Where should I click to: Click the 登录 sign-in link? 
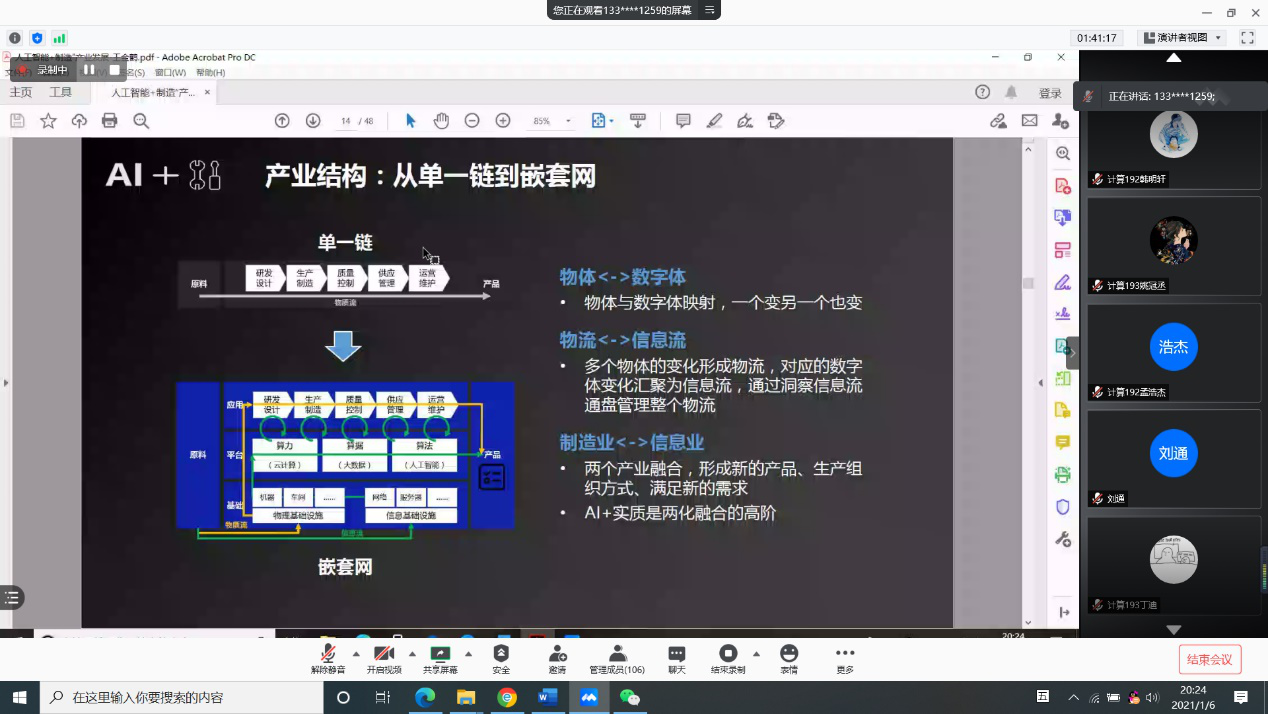pos(1050,93)
